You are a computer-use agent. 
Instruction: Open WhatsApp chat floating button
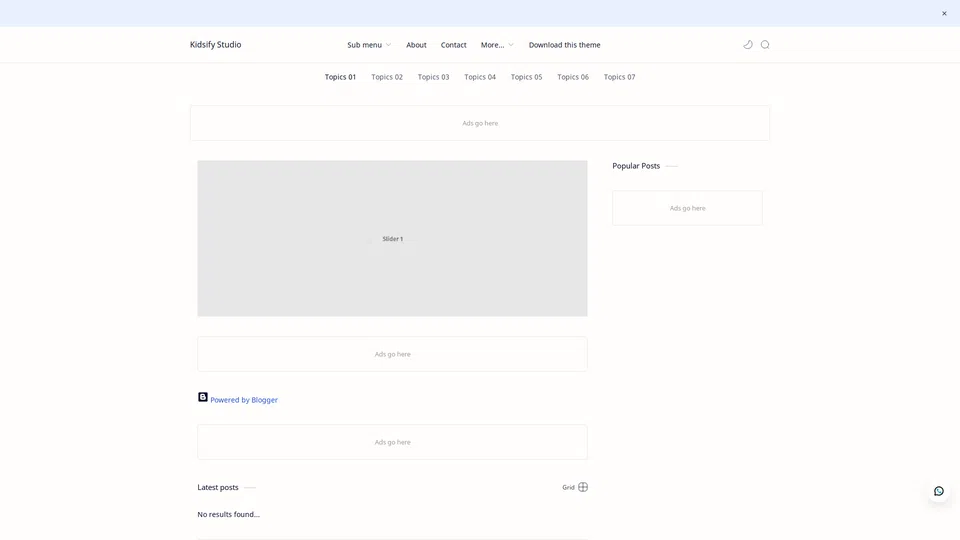[x=939, y=491]
